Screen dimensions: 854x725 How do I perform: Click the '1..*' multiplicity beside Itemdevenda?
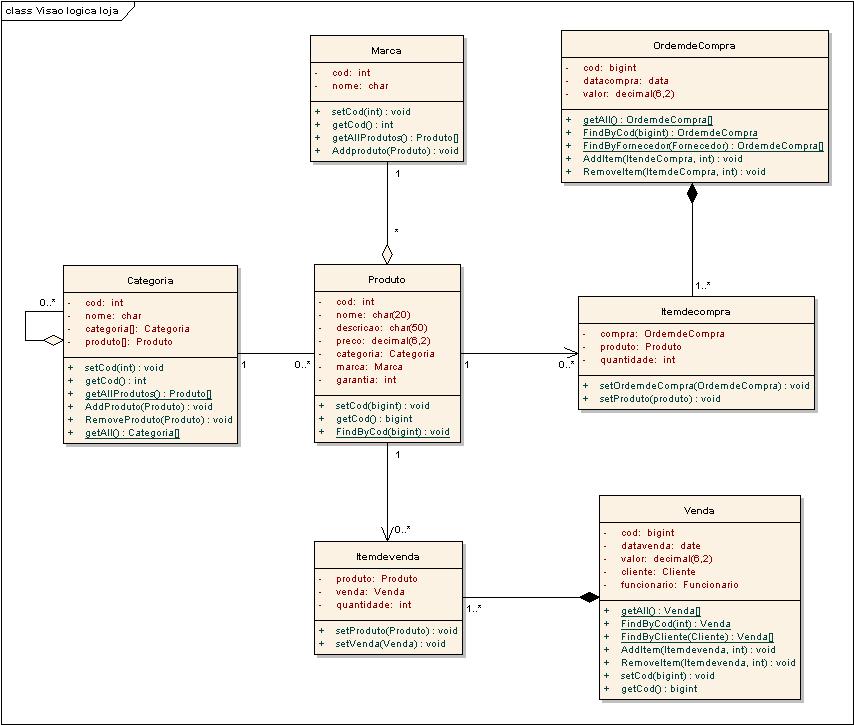pos(474,608)
